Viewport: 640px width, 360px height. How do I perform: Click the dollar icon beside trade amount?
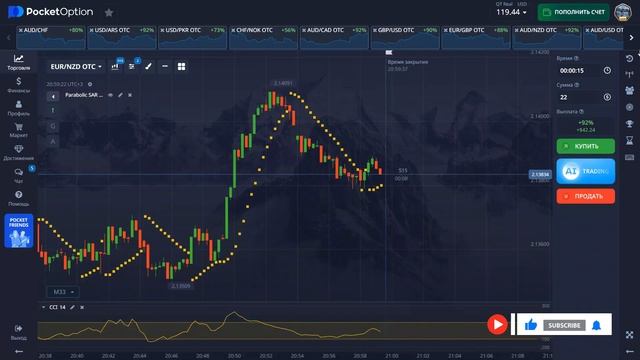[x=607, y=97]
